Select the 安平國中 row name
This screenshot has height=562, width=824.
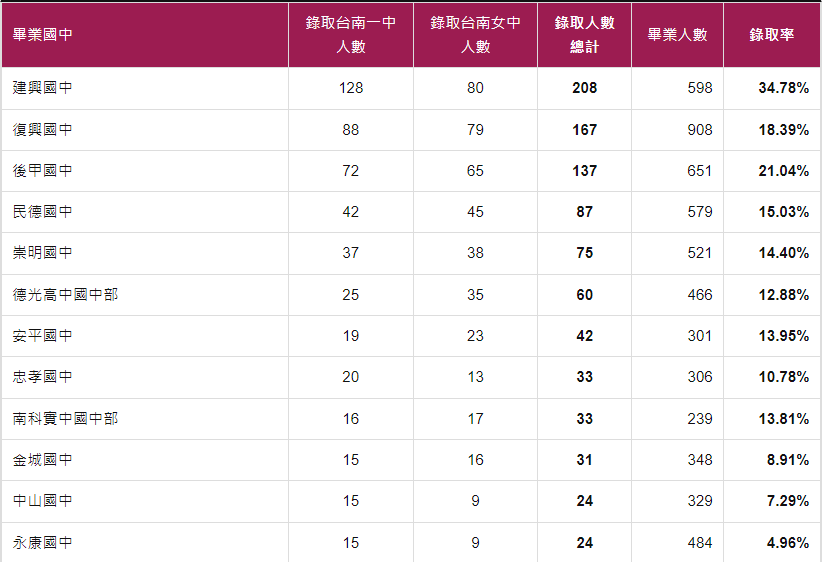[x=43, y=336]
